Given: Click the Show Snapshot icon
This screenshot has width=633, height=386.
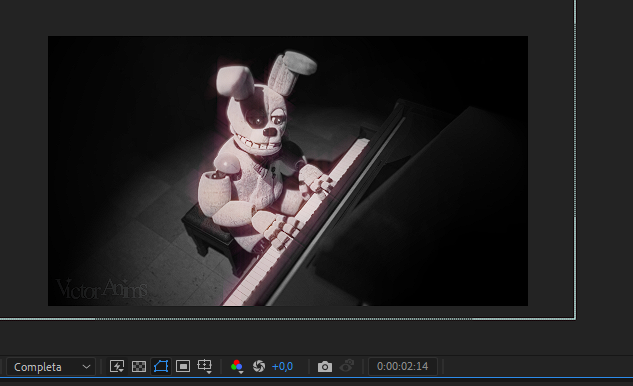Looking at the screenshot, I should click(347, 367).
